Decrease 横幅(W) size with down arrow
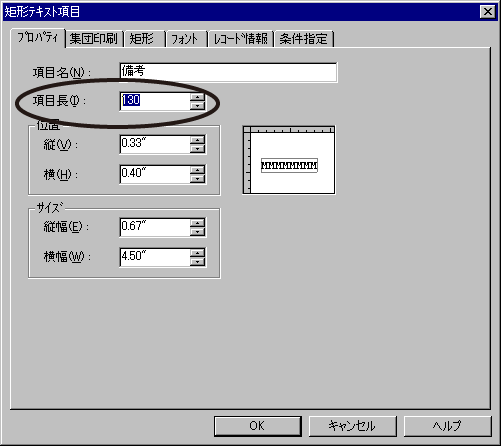The image size is (501, 446). (198, 261)
